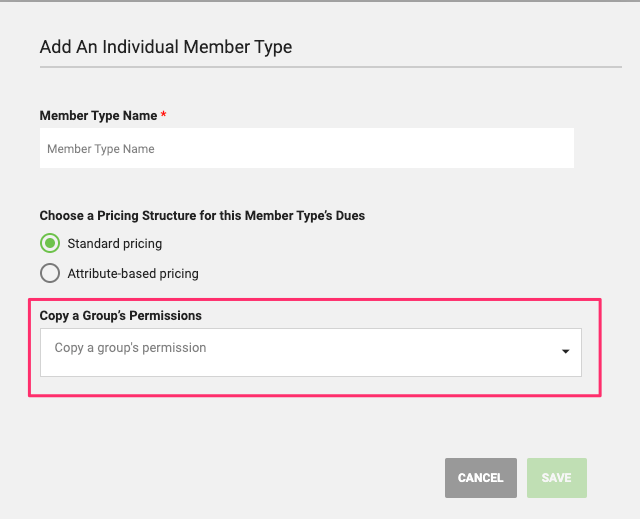Select the Attribute-based pricing radio button
This screenshot has height=519, width=640.
pyautogui.click(x=50, y=273)
